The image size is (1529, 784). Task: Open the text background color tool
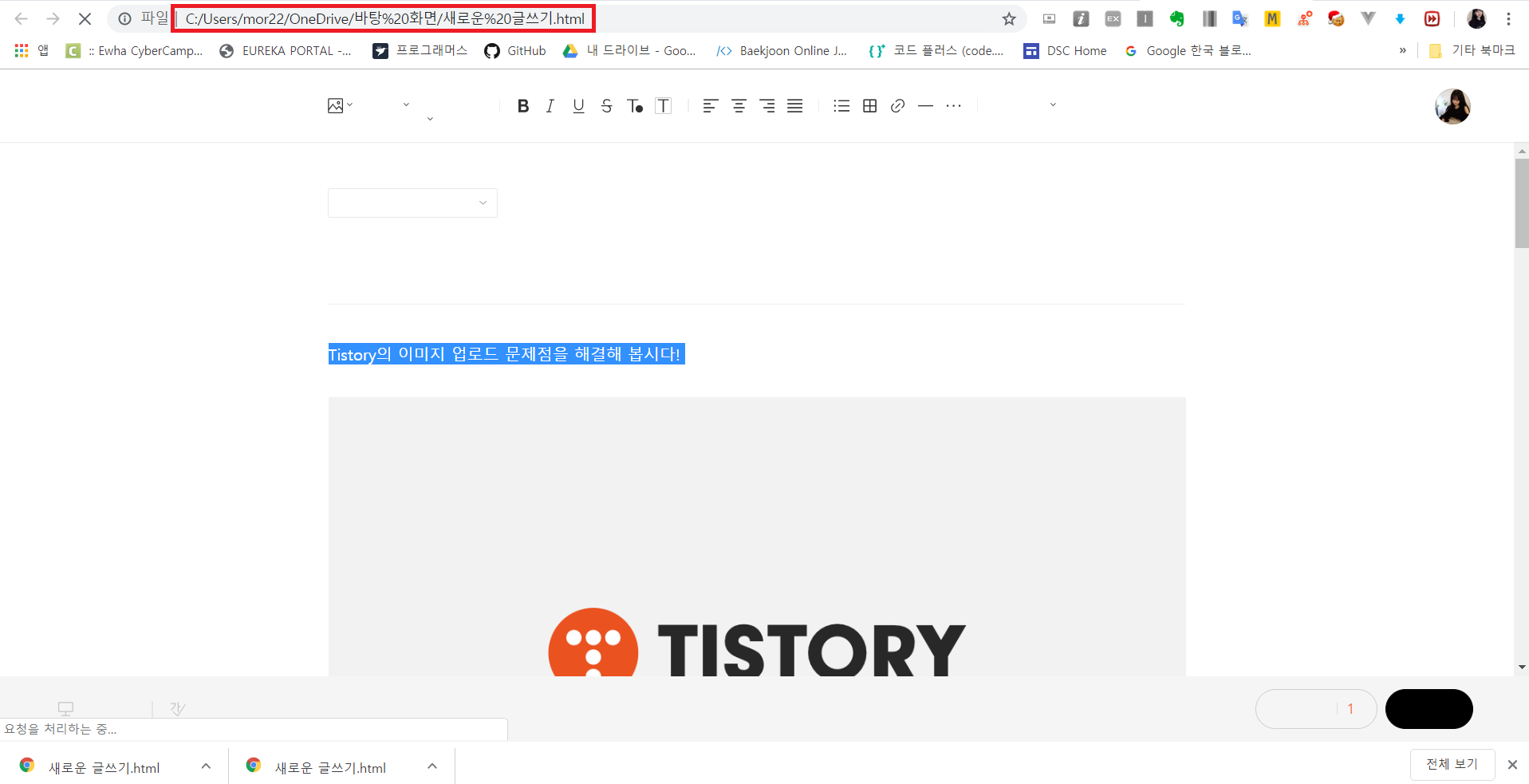click(x=663, y=106)
